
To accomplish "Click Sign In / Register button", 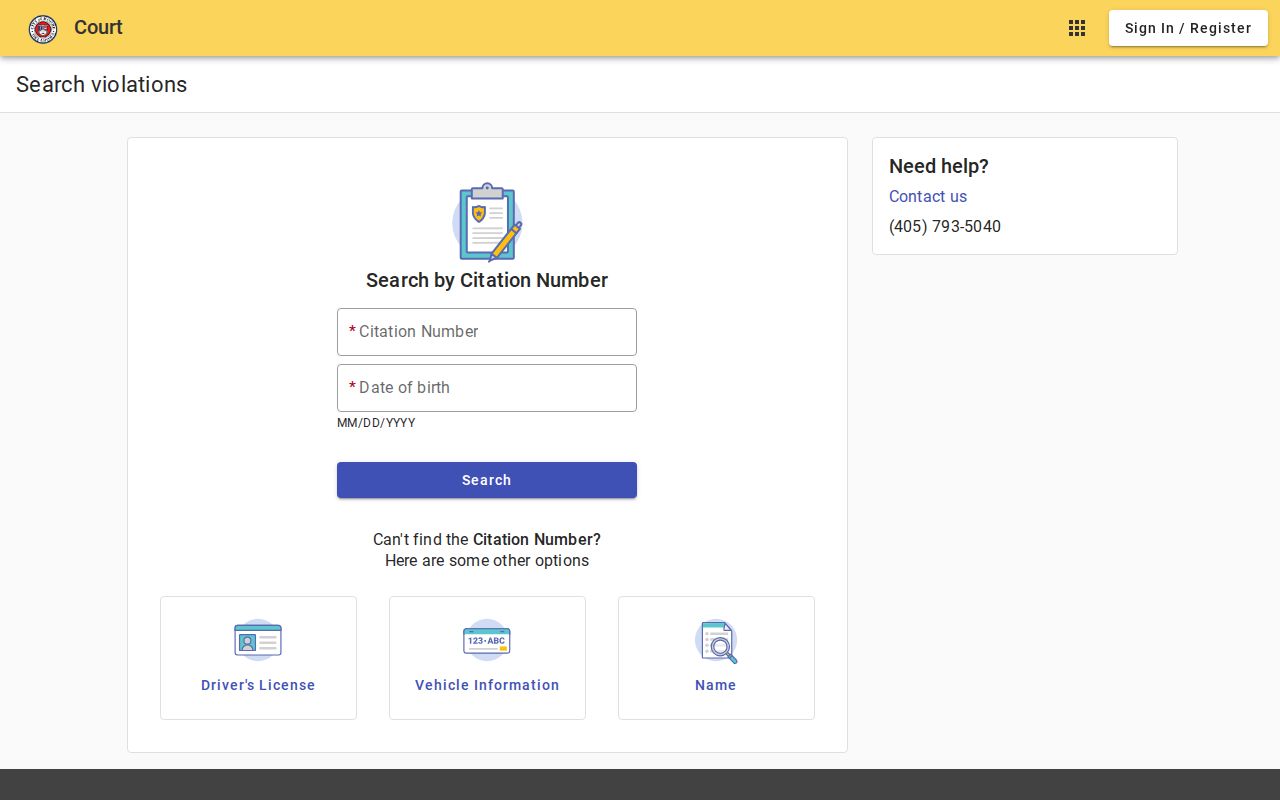I will [x=1188, y=28].
